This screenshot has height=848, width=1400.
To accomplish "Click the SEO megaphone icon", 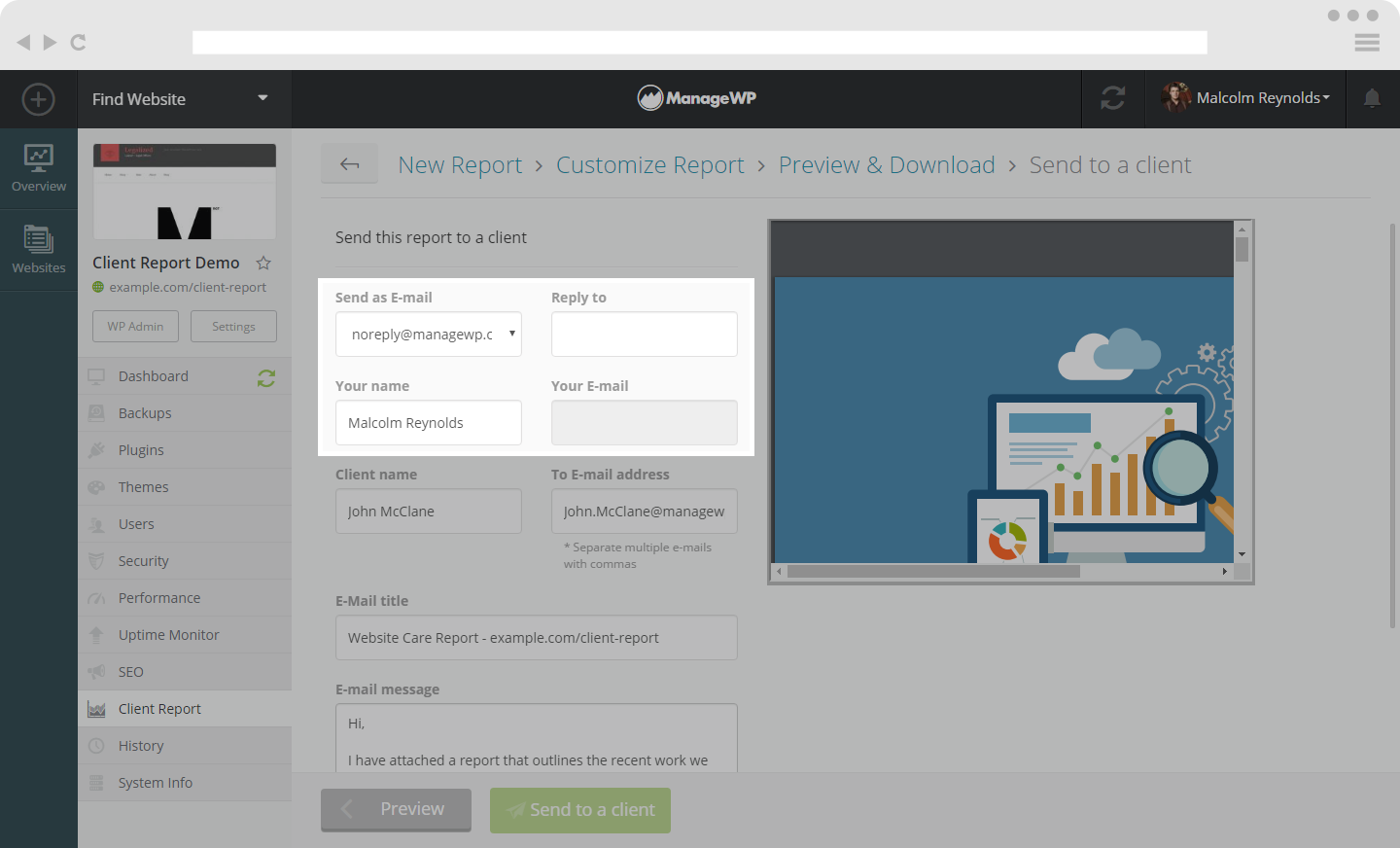I will 96,672.
